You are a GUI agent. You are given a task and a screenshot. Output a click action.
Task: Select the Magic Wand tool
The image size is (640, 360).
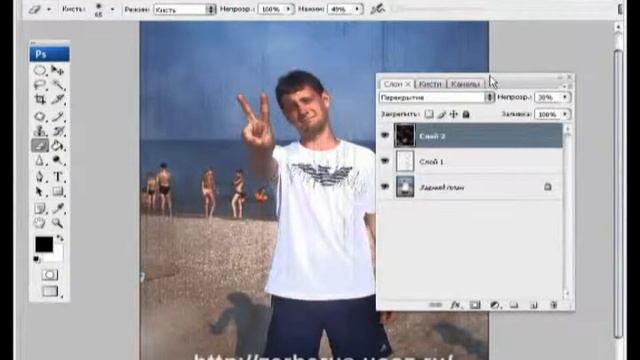[58, 85]
